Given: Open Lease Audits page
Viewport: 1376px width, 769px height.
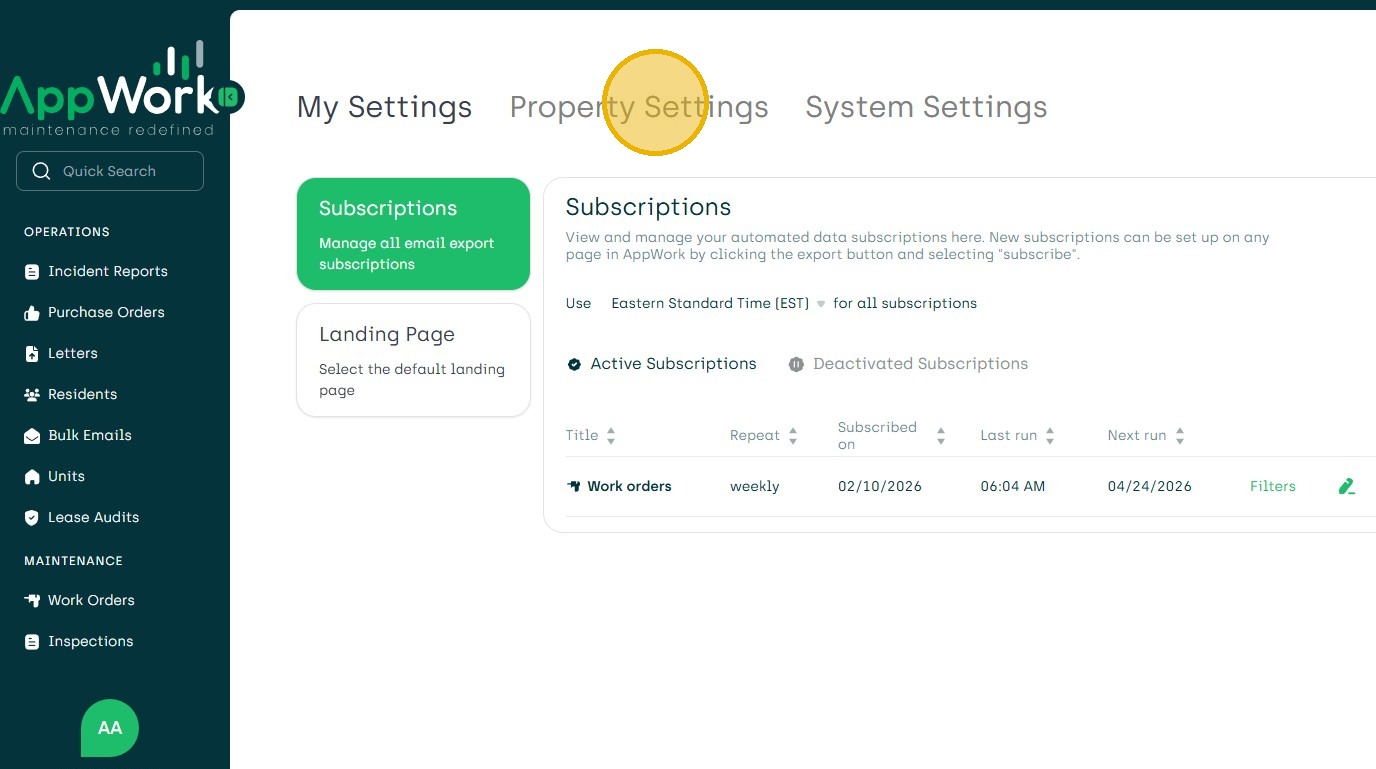Looking at the screenshot, I should tap(94, 518).
